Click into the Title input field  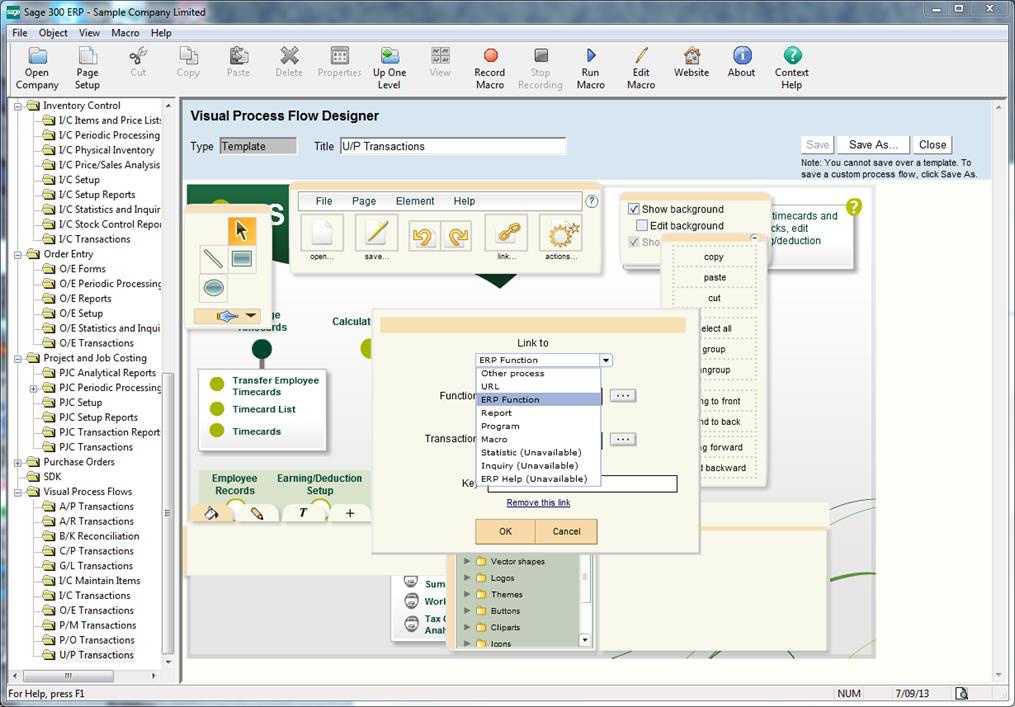(x=453, y=146)
